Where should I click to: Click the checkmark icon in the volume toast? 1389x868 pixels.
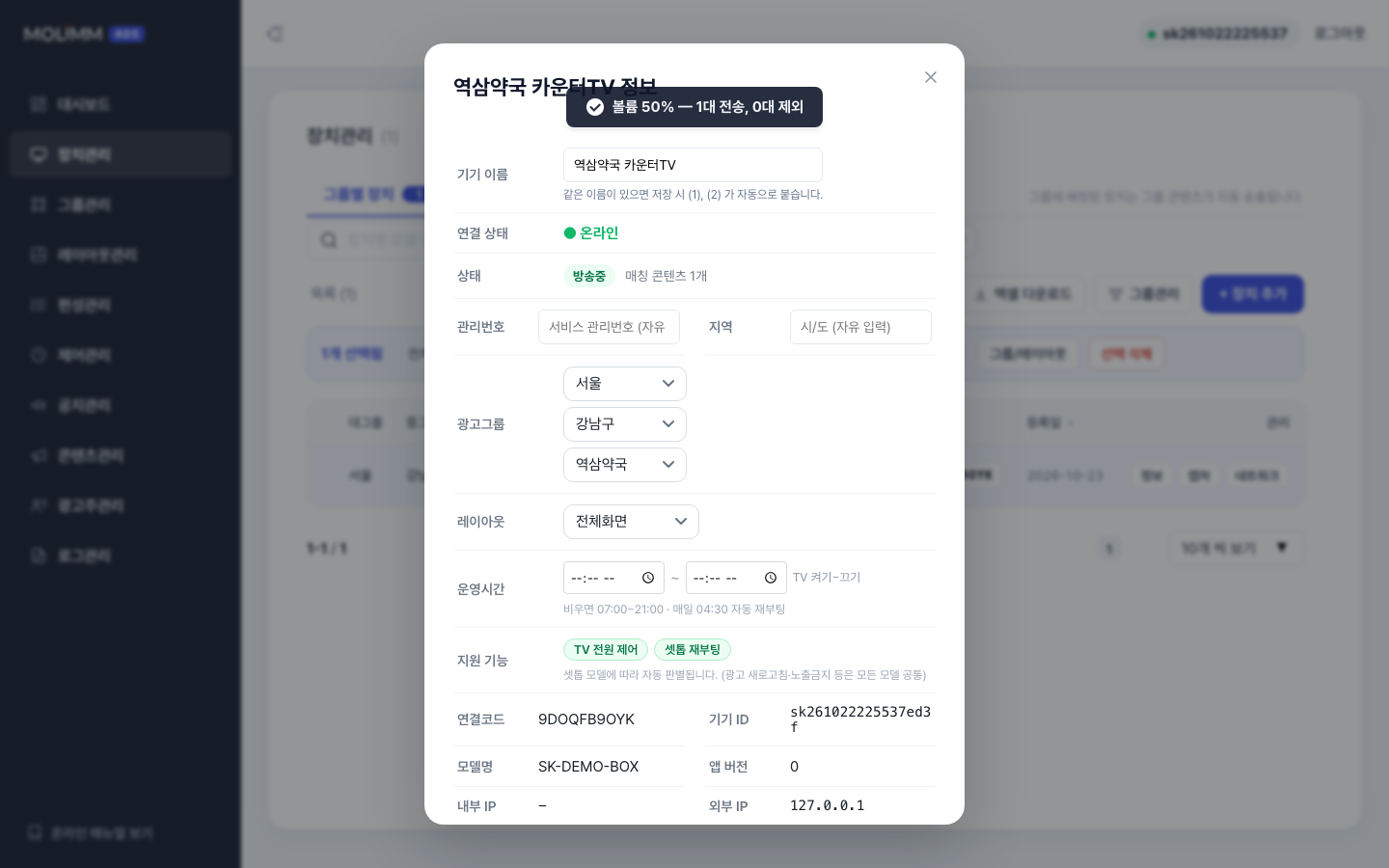(x=595, y=107)
